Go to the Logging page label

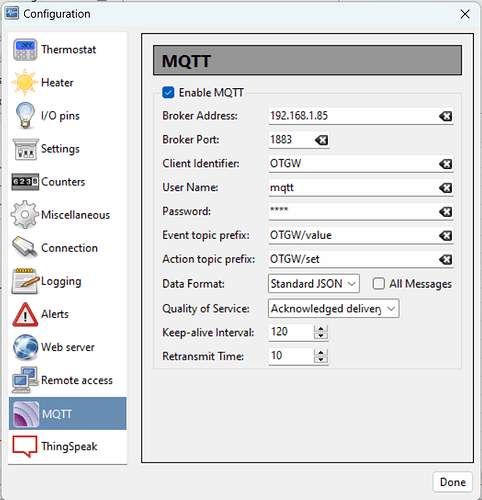pyautogui.click(x=61, y=282)
